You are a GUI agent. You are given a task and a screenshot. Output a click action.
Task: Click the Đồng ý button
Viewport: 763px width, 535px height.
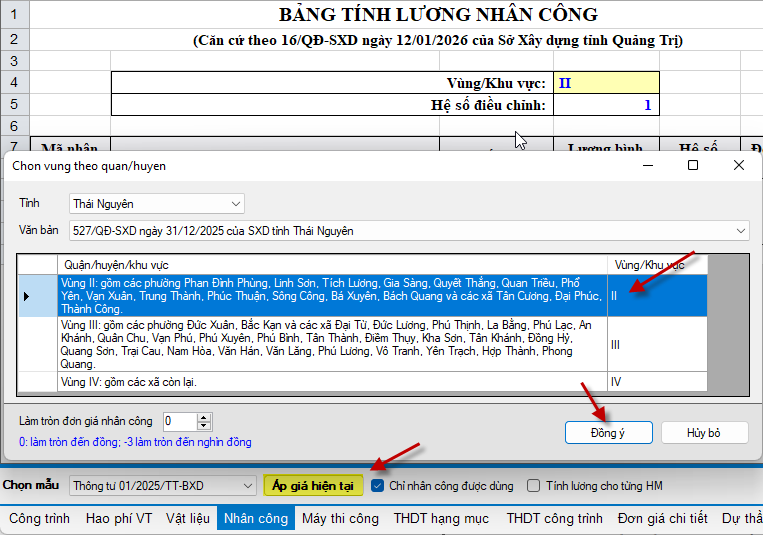coord(608,432)
